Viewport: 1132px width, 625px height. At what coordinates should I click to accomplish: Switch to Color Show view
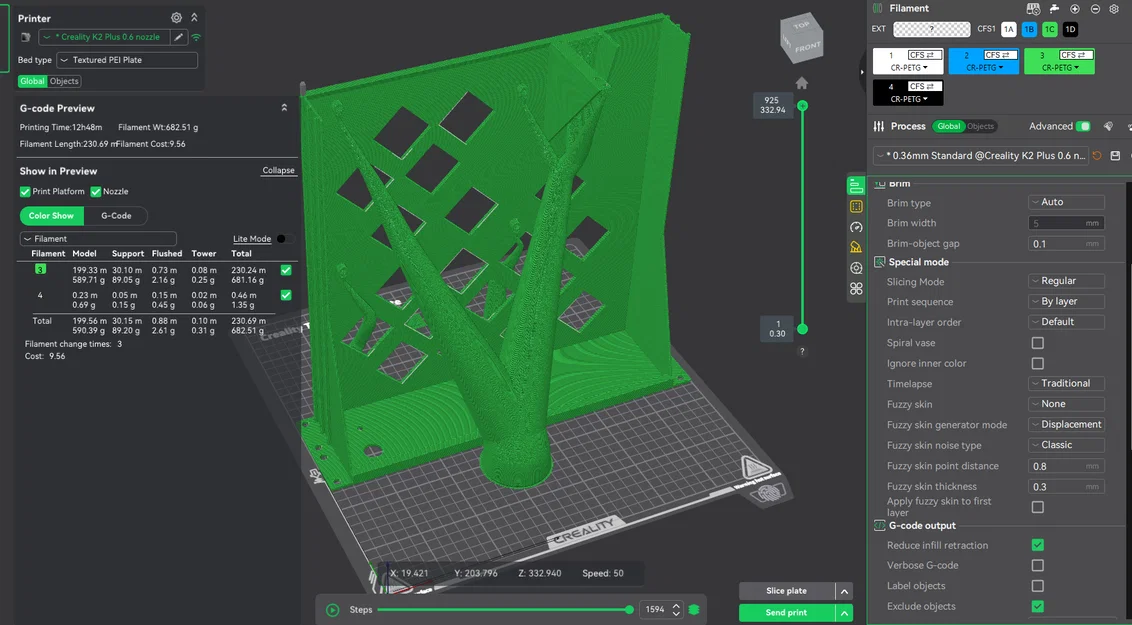click(51, 216)
